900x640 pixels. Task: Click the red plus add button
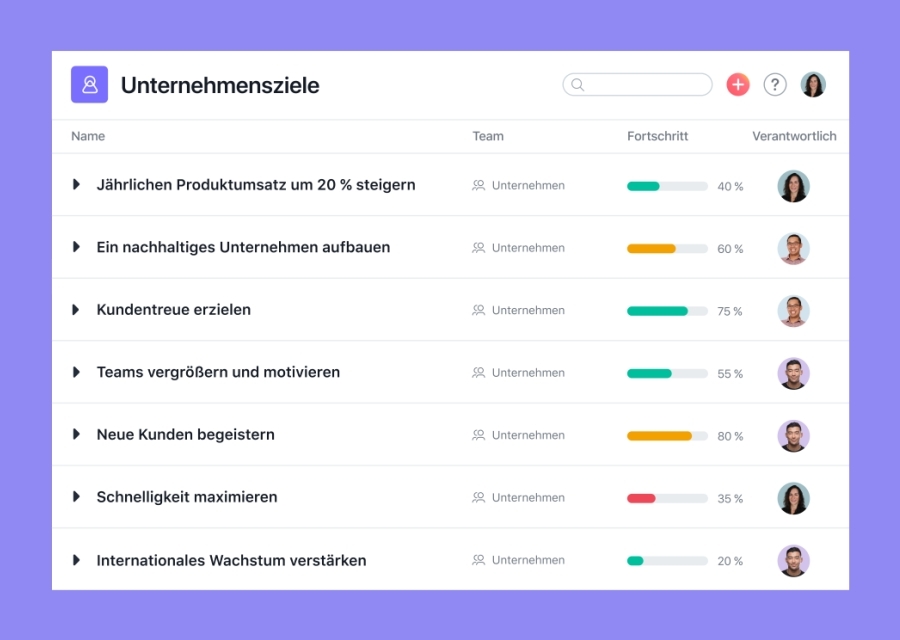738,85
